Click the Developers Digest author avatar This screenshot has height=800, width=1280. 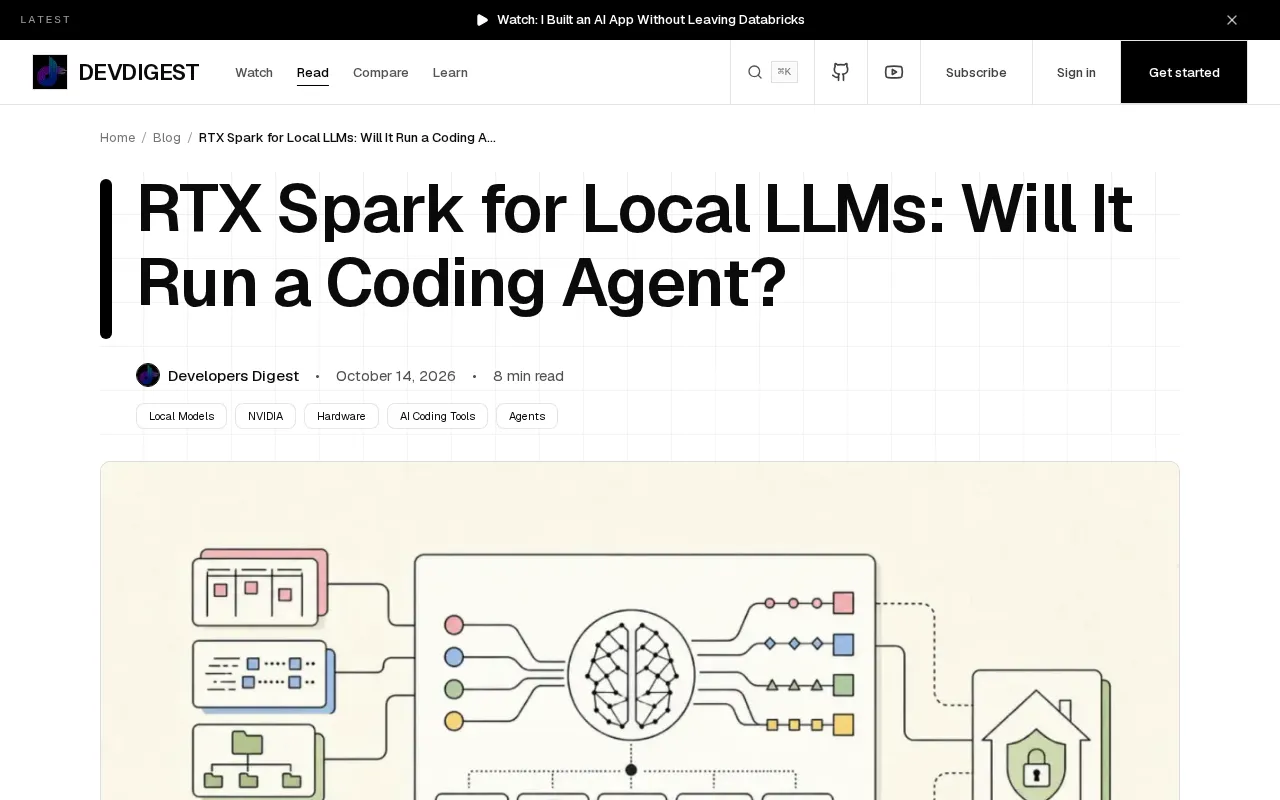point(148,375)
